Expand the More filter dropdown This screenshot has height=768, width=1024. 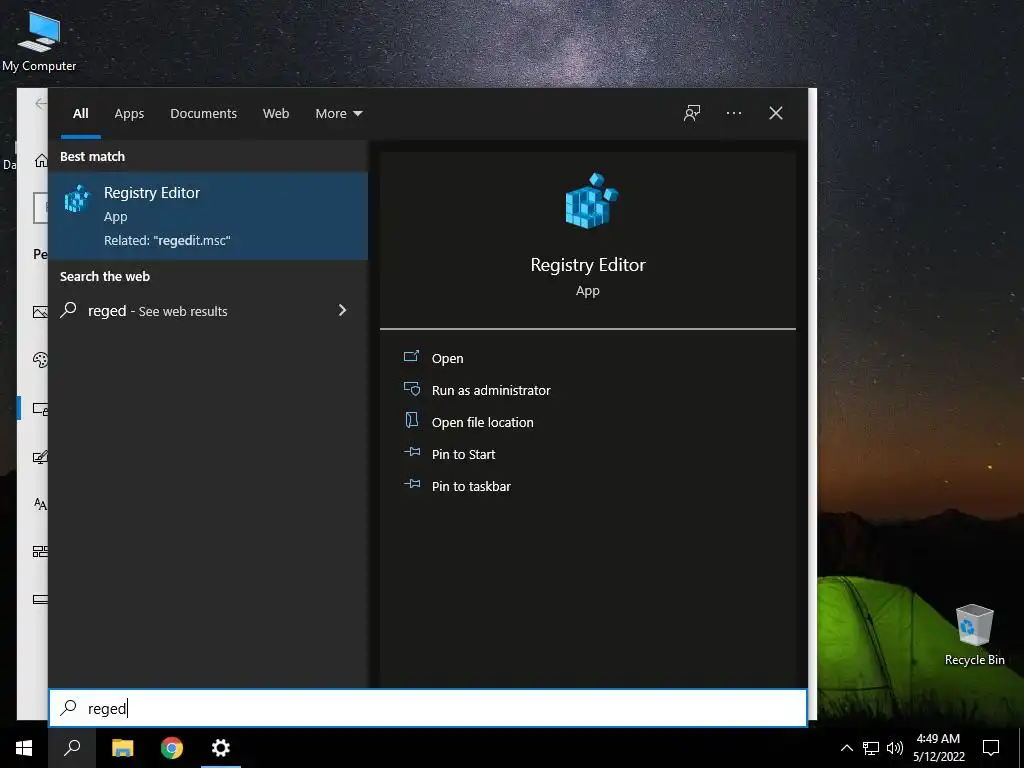338,114
